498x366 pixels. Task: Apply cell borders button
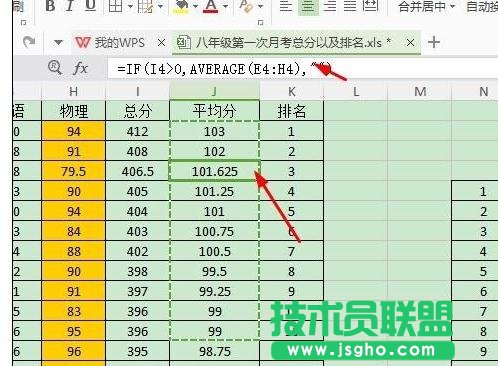pos(116,6)
